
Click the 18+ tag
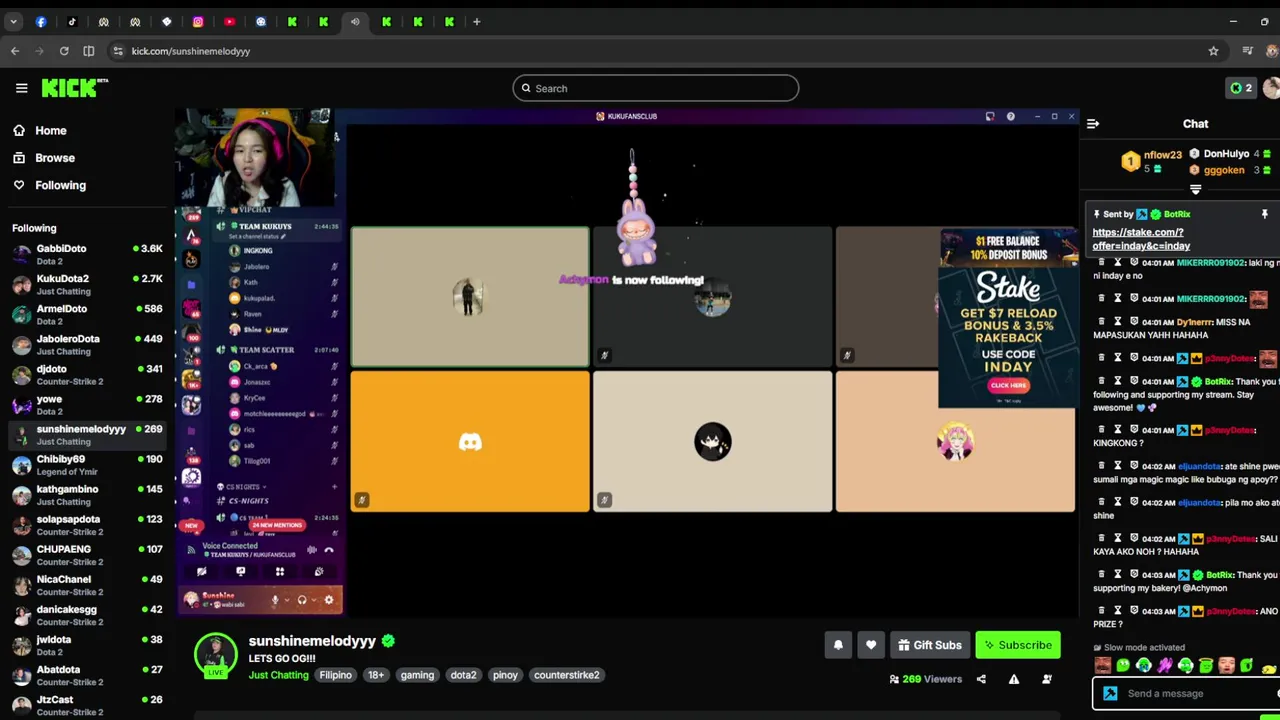pos(376,675)
